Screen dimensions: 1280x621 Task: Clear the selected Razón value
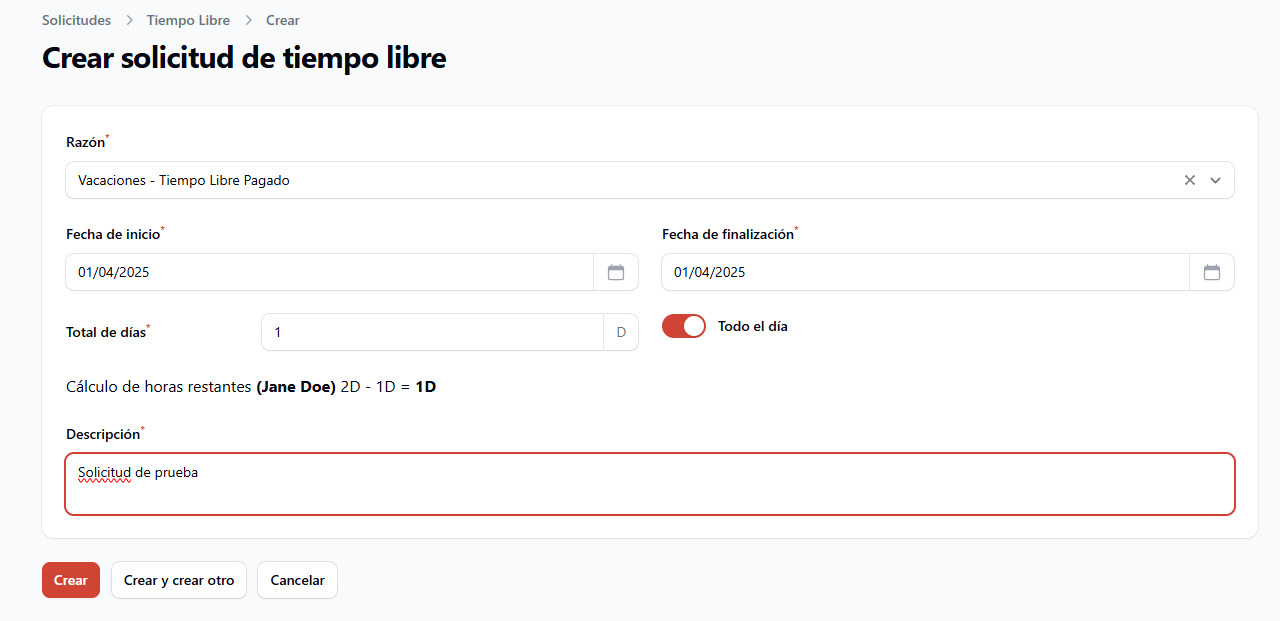coord(1190,180)
